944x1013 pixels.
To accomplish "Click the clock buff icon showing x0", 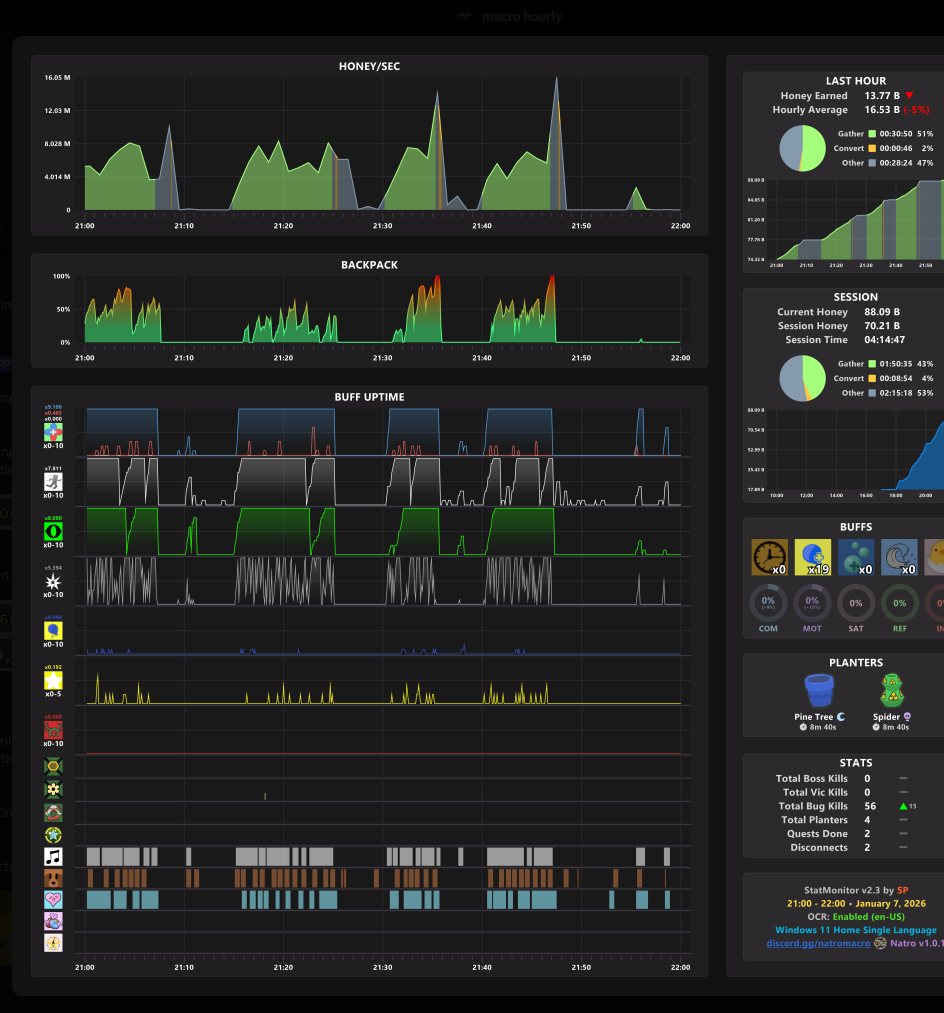I will [x=770, y=557].
